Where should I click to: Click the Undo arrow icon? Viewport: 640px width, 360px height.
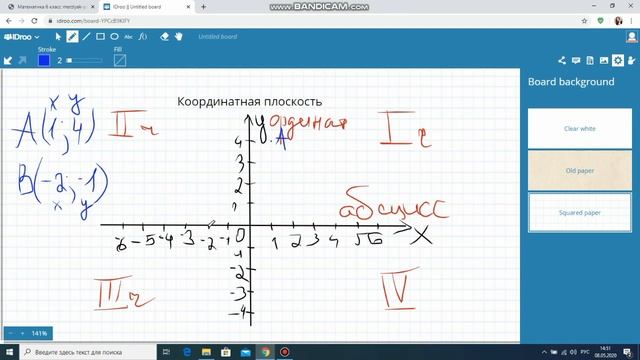coord(8,60)
